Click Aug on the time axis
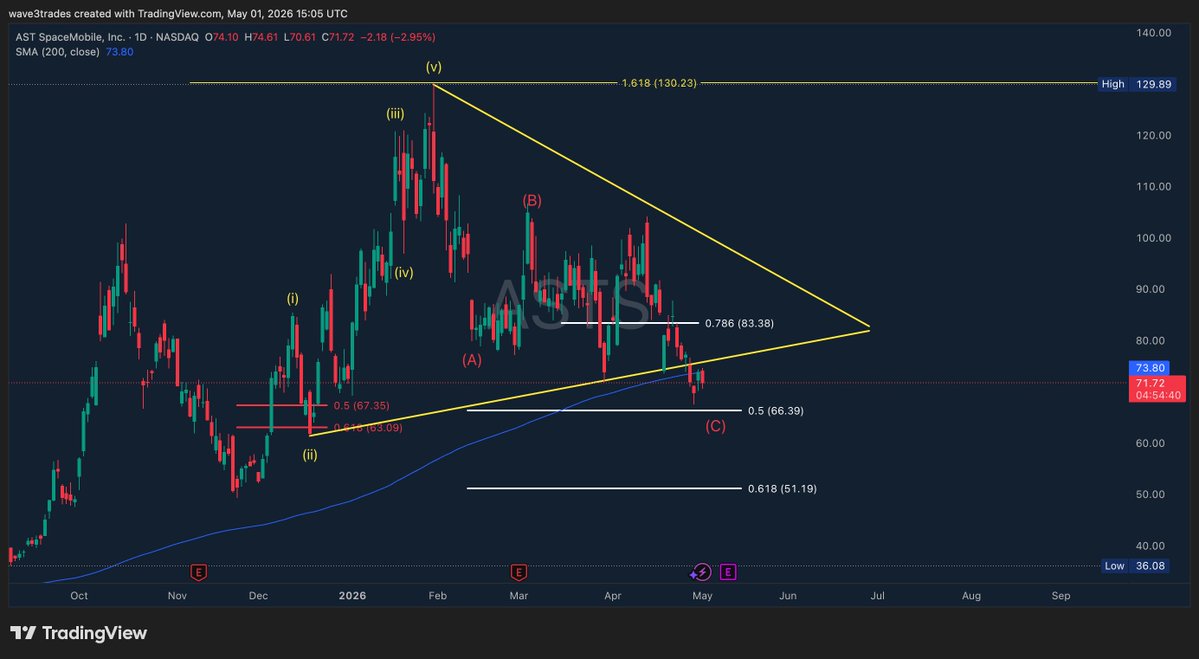The width and height of the screenshot is (1199, 659). click(971, 596)
